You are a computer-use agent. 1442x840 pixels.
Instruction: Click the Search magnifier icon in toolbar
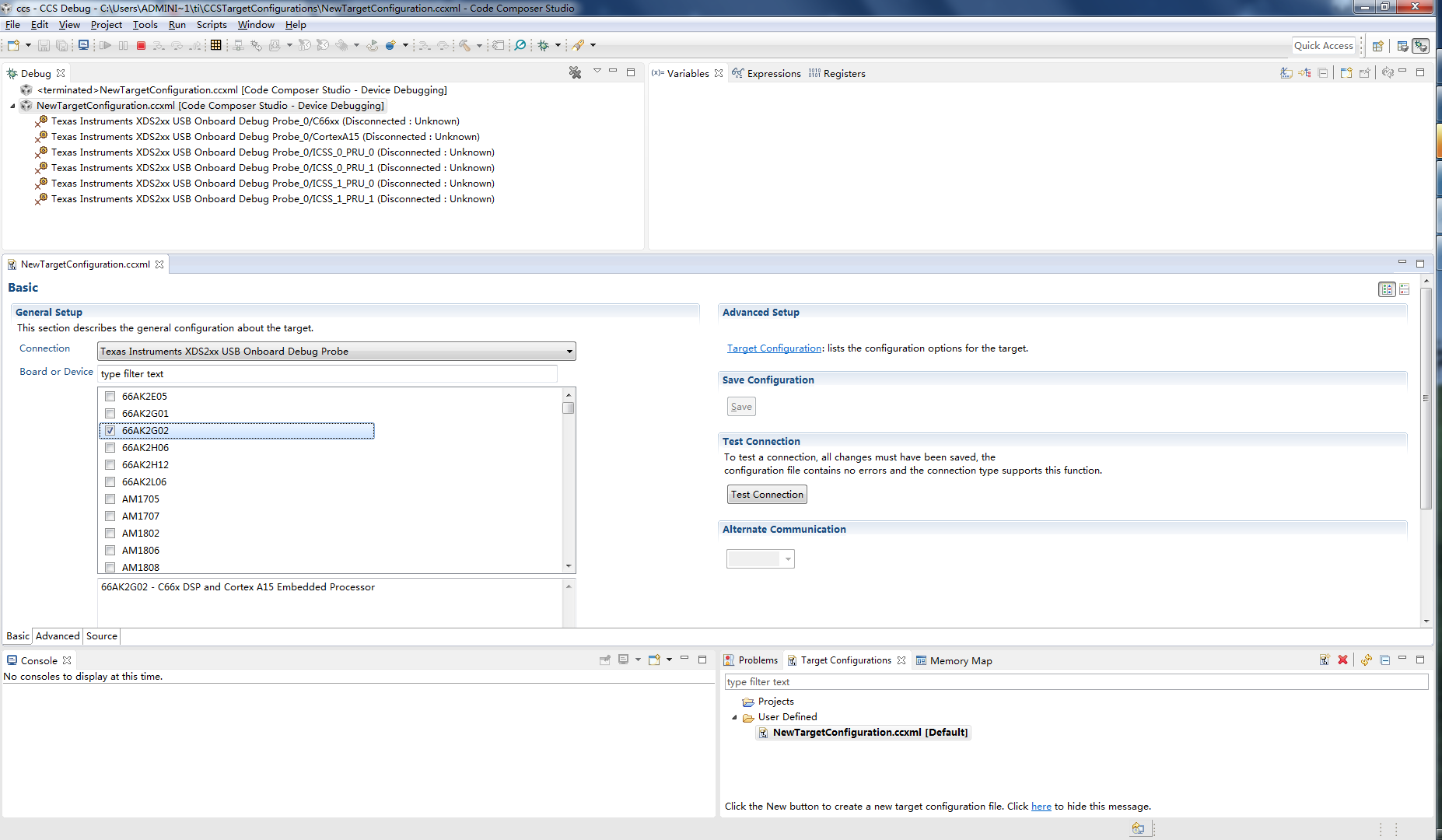(x=520, y=46)
